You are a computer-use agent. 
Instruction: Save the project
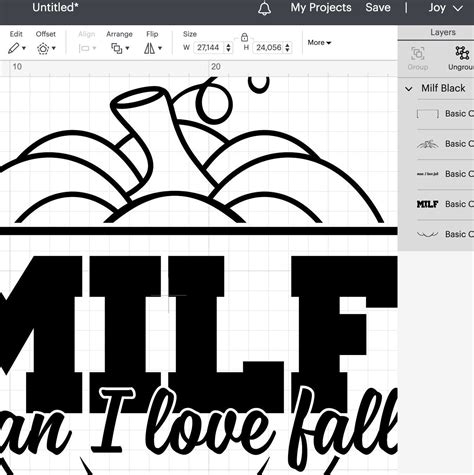(x=378, y=8)
